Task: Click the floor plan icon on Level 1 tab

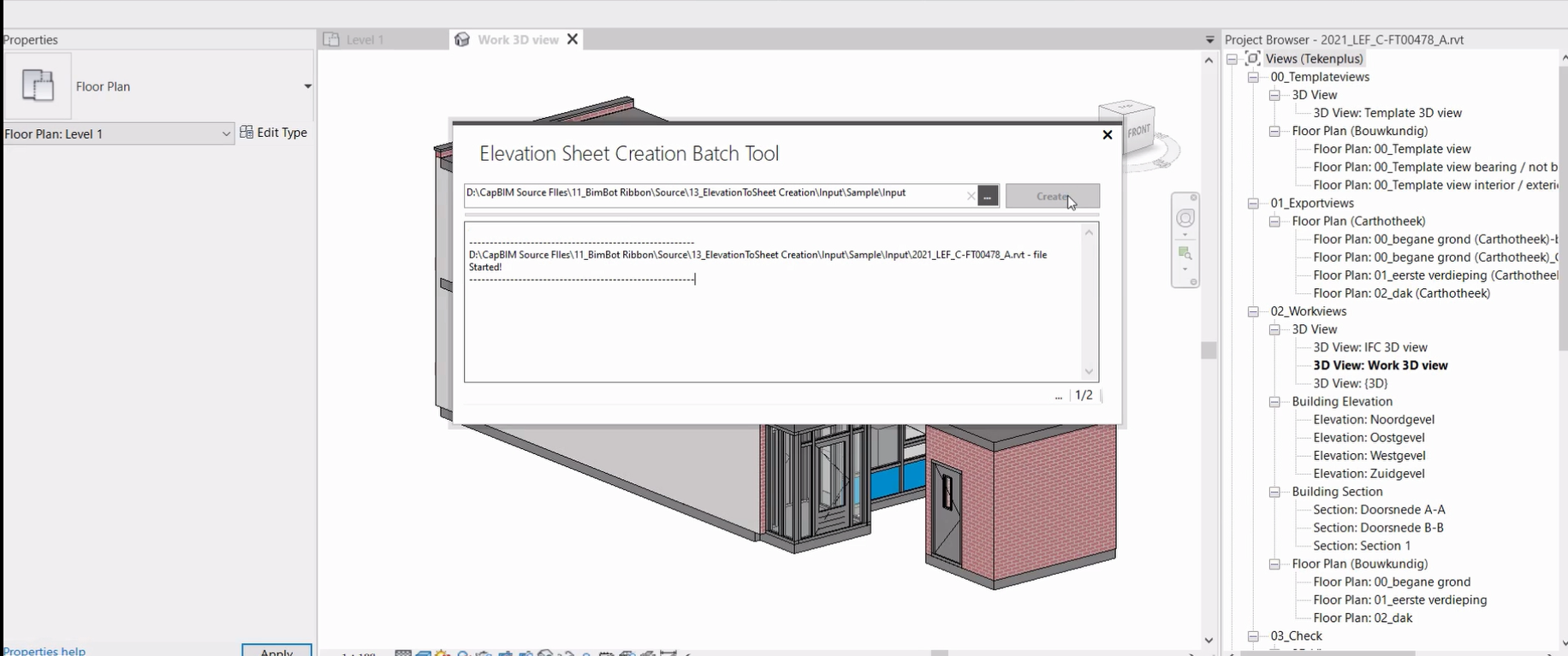Action: pyautogui.click(x=331, y=39)
